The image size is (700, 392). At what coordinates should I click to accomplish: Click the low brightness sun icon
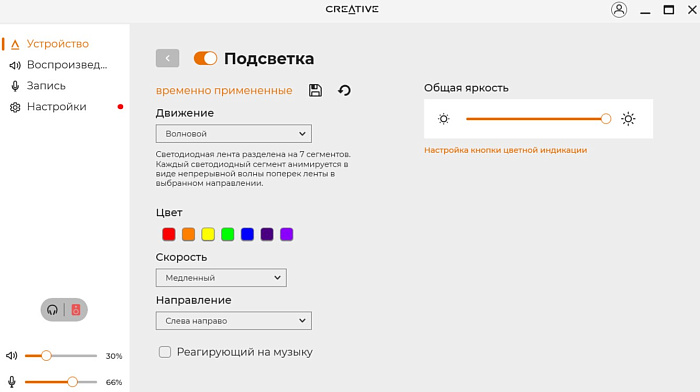[443, 119]
